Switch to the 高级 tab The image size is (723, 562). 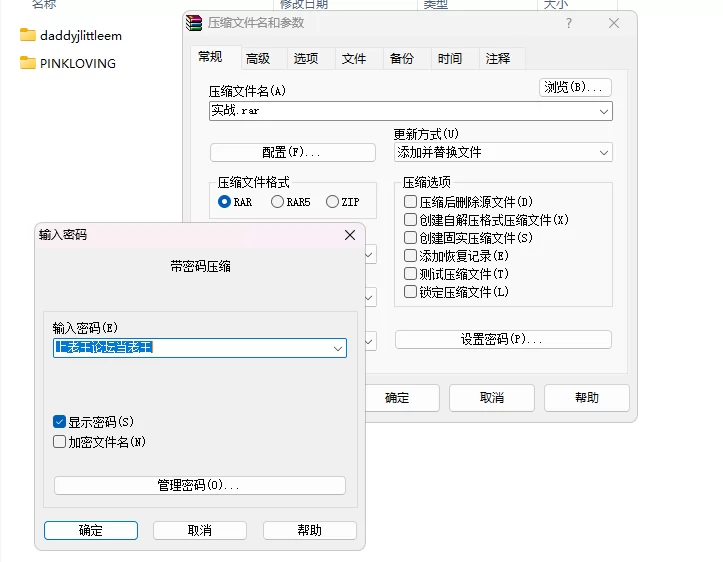pos(258,59)
